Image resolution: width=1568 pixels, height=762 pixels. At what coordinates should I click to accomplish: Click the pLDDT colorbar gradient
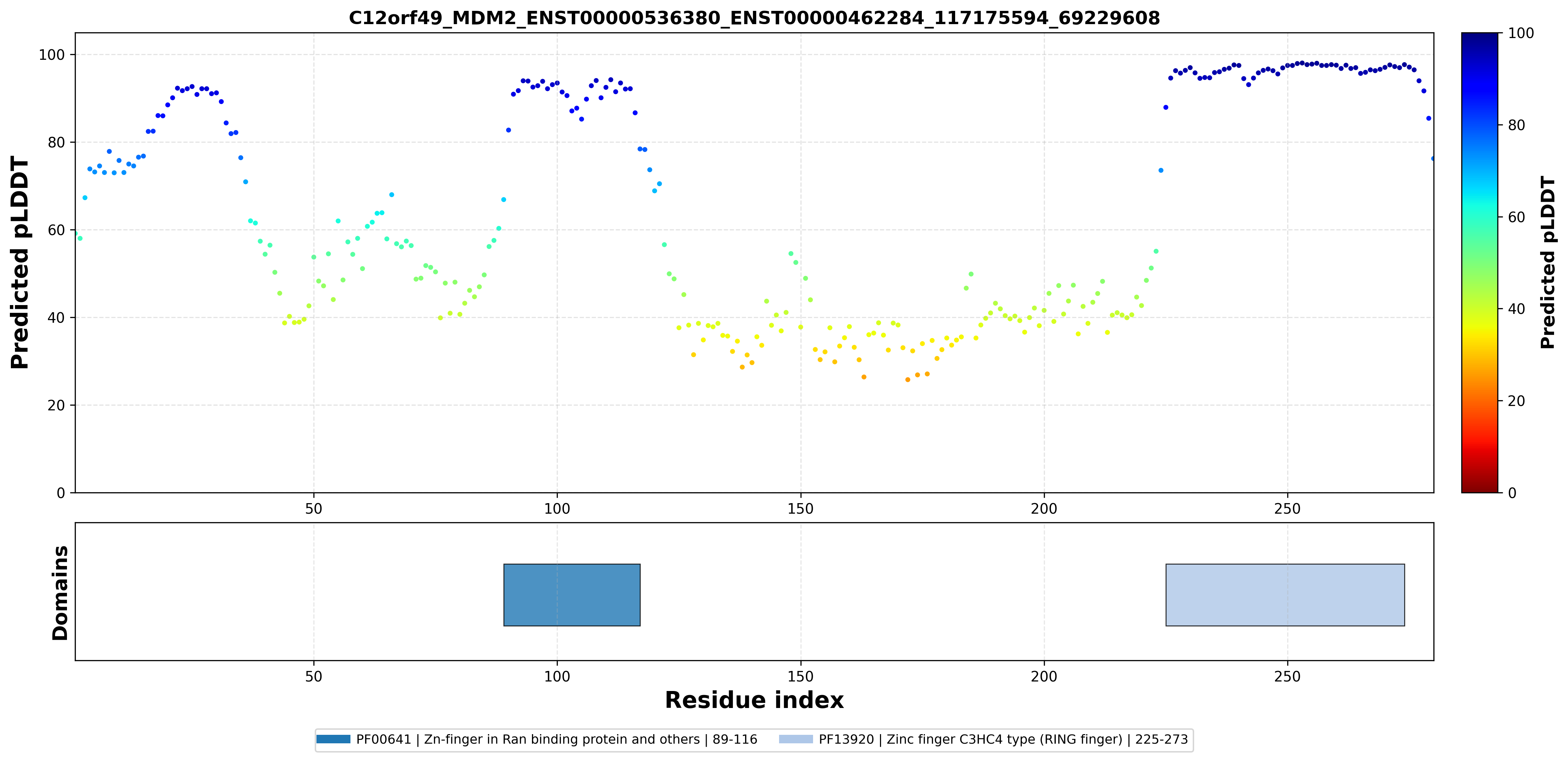pyautogui.click(x=1479, y=263)
